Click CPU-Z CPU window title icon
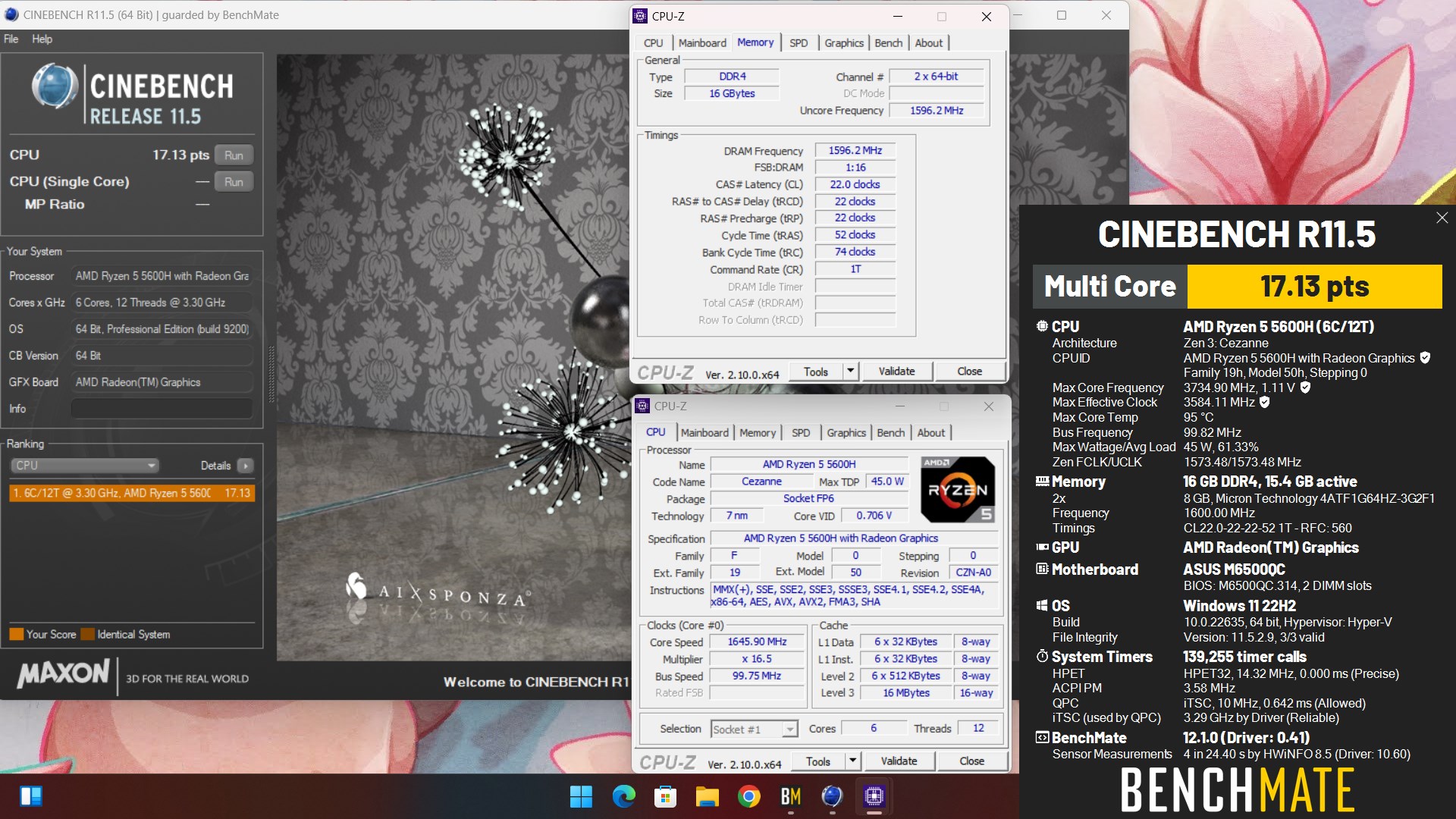1456x819 pixels. click(642, 406)
